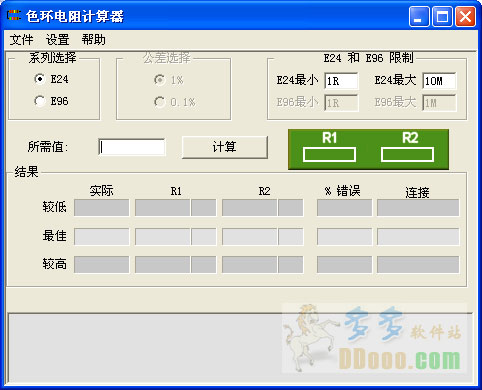Click the 最佳 row R1 value cell
Viewport: 482px width, 390px height.
click(162, 236)
